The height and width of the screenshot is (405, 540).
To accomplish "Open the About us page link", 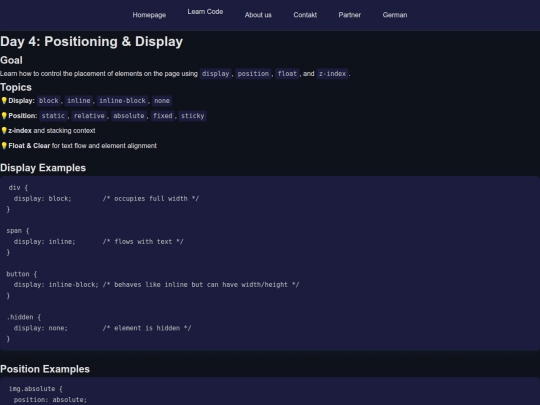I will [258, 15].
